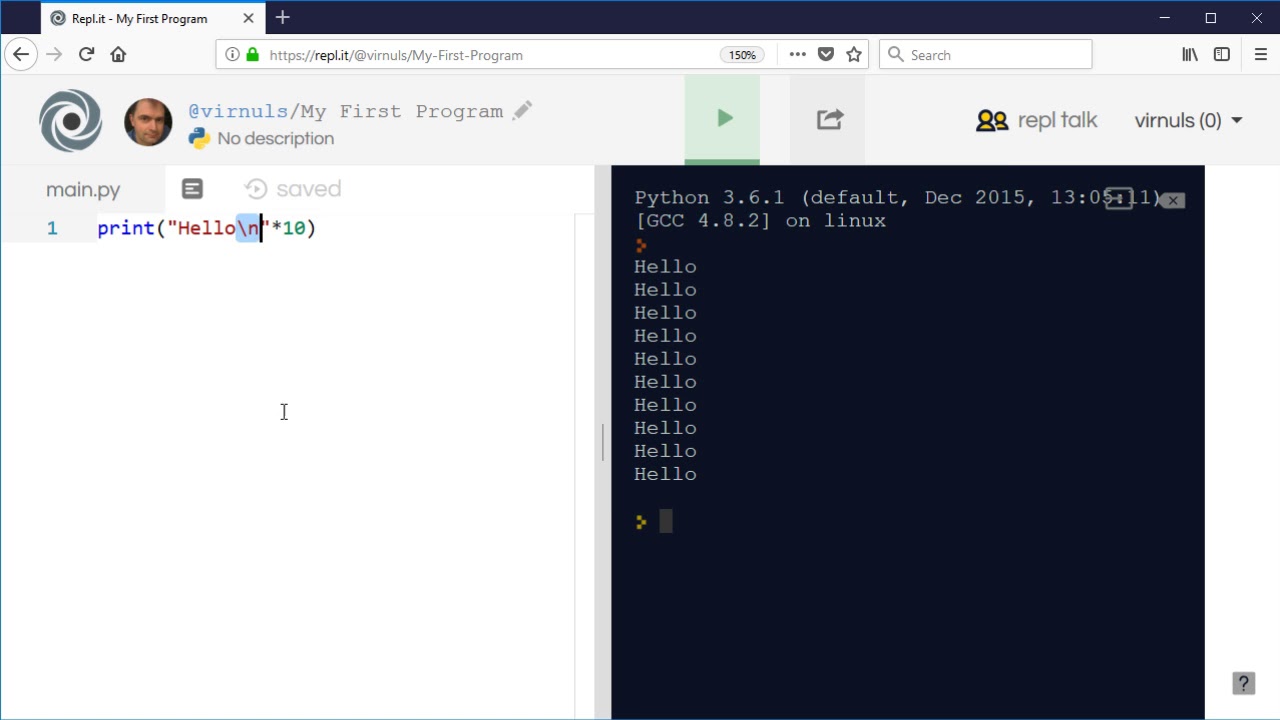Image resolution: width=1280 pixels, height=720 pixels.
Task: Click the 150% zoom indicator
Action: click(x=742, y=55)
